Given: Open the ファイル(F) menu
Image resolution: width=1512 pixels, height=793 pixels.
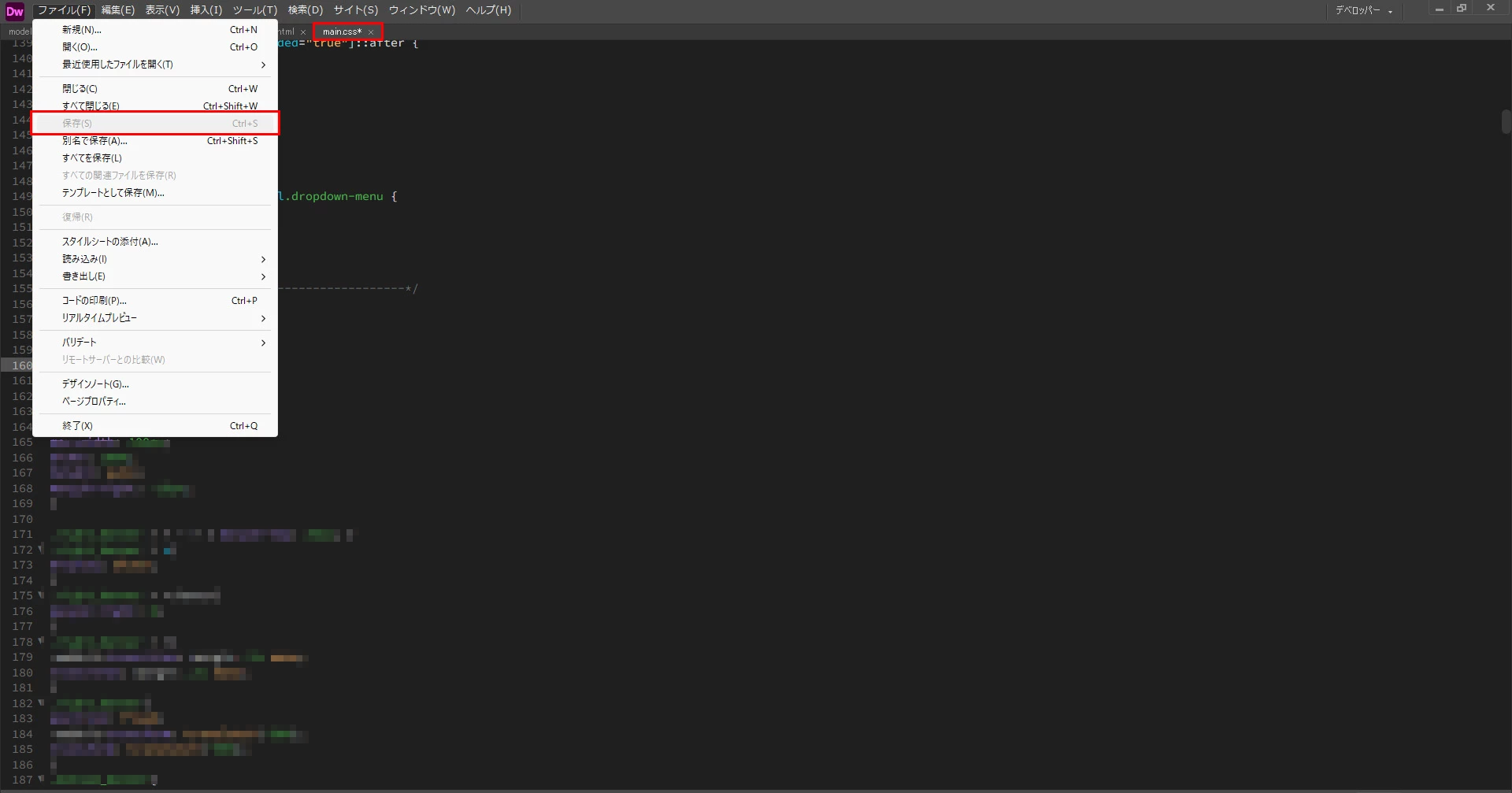Looking at the screenshot, I should pyautogui.click(x=65, y=10).
